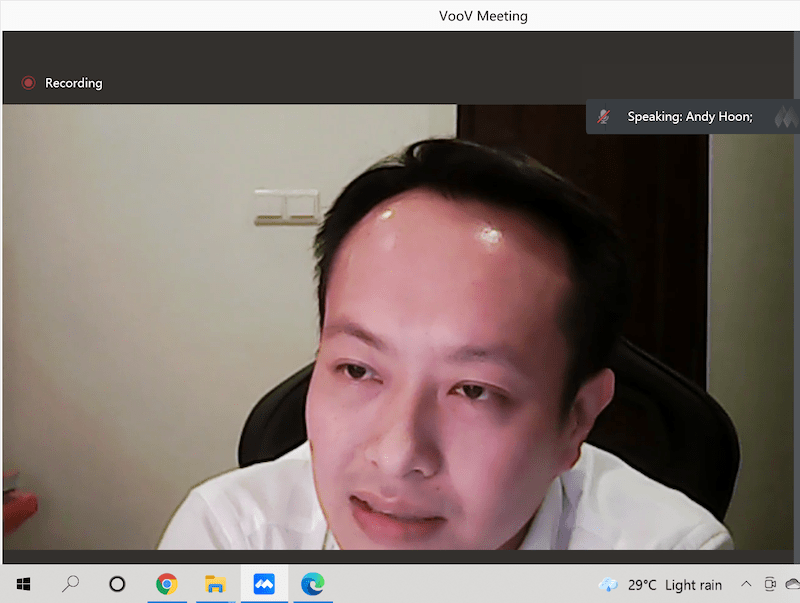Image resolution: width=800 pixels, height=603 pixels.
Task: Click the Speaking: Andy Hoon label
Action: (689, 117)
